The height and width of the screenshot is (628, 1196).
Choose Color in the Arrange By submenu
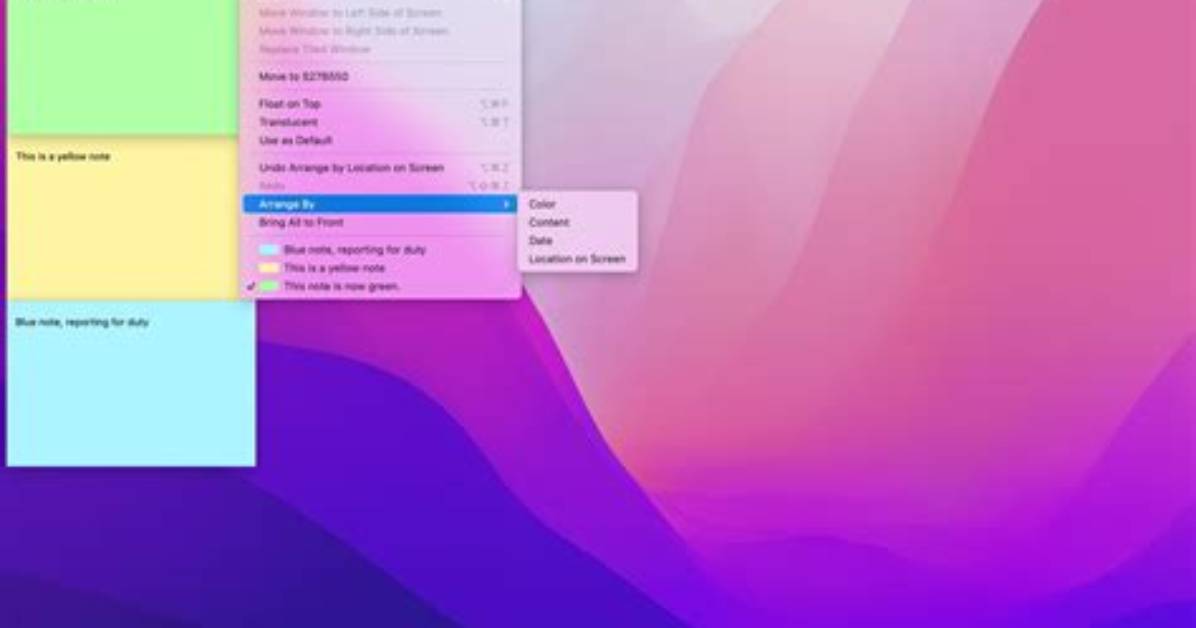click(577, 204)
